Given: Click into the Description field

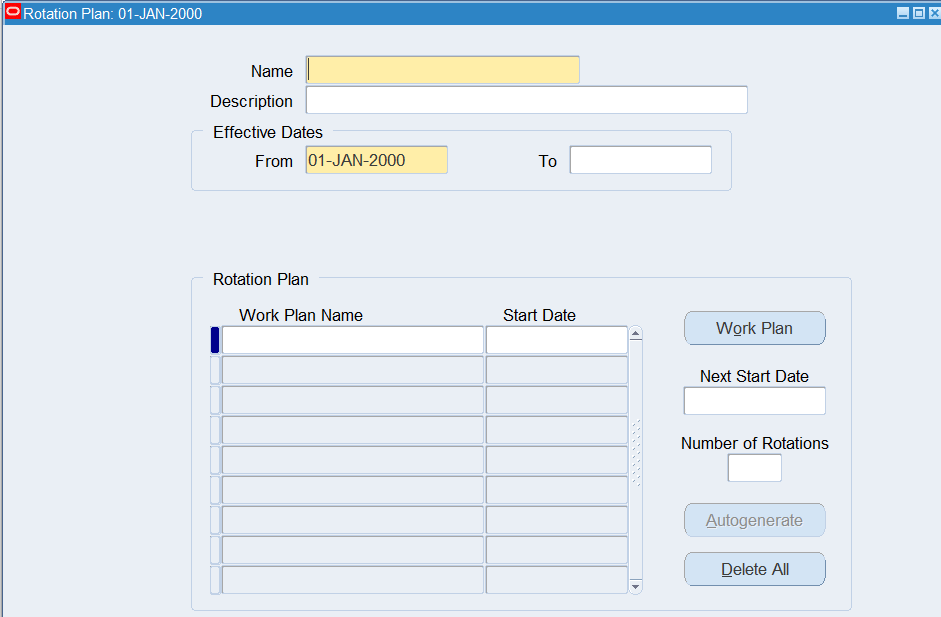Looking at the screenshot, I should point(526,100).
